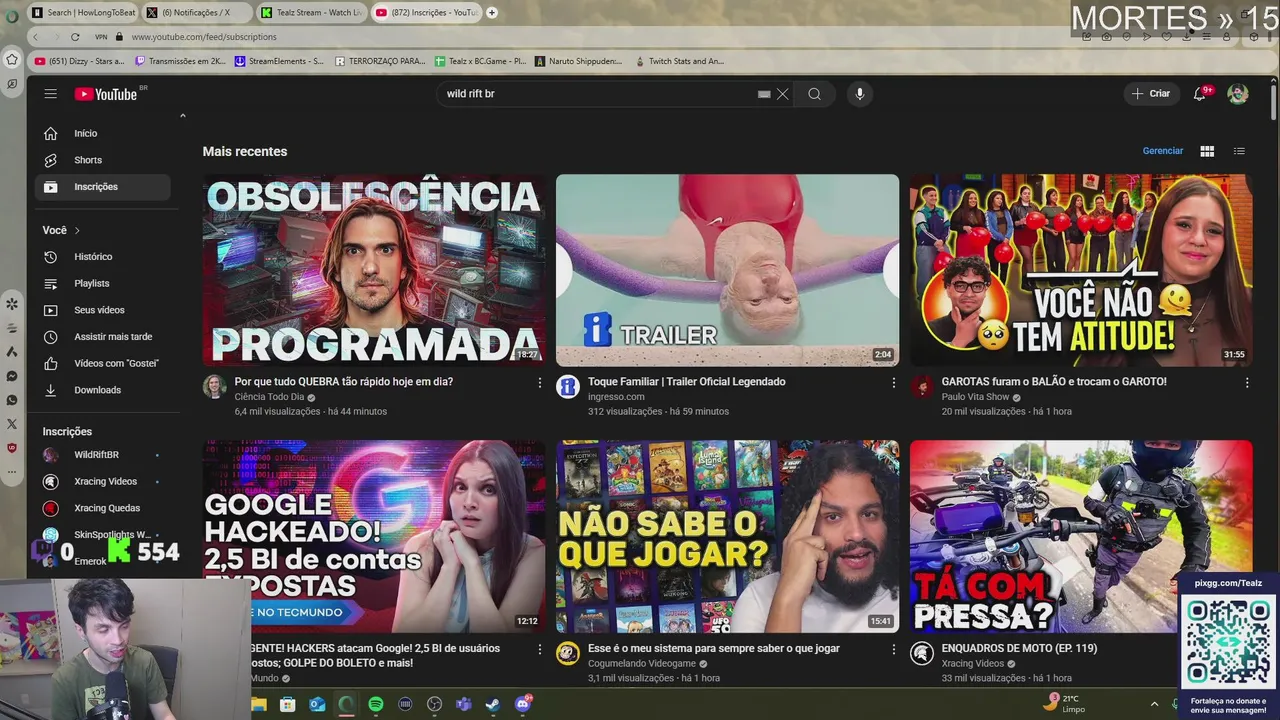Image resolution: width=1280 pixels, height=720 pixels.
Task: Open options for Toque Familiar trailer
Action: pyautogui.click(x=893, y=383)
